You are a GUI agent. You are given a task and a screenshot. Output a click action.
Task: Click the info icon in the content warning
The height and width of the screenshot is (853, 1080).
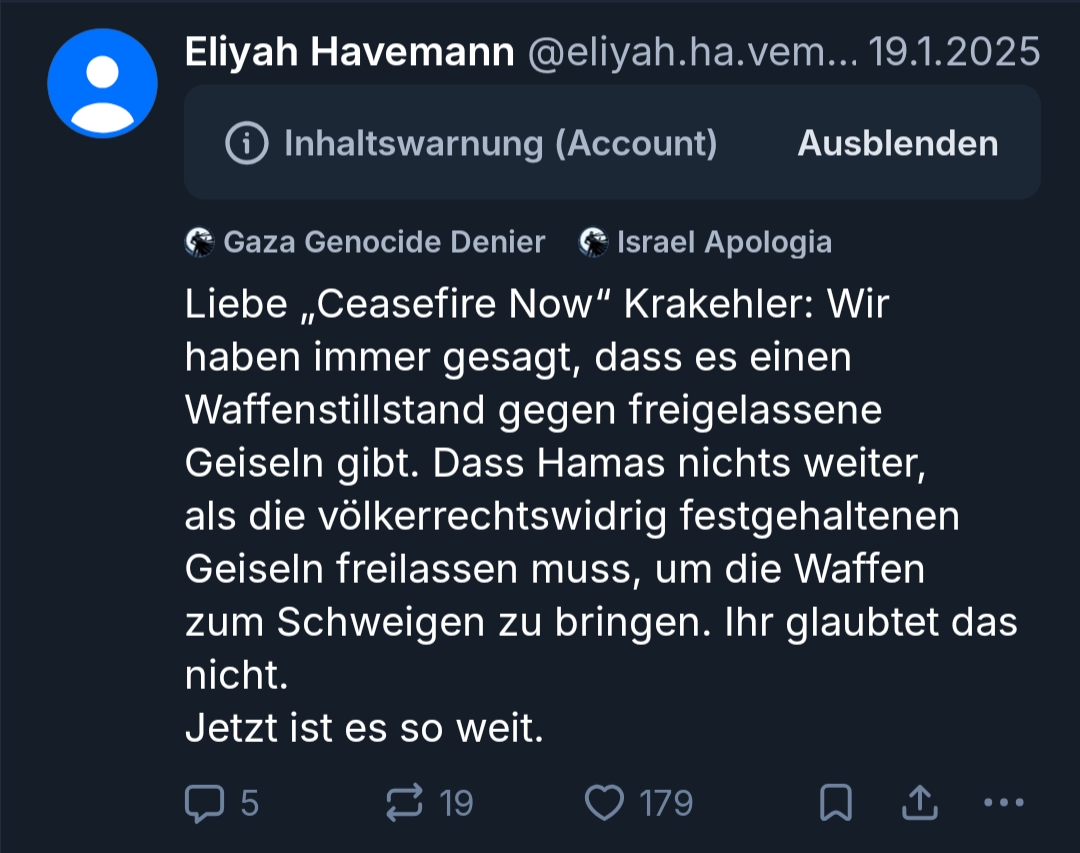click(247, 144)
